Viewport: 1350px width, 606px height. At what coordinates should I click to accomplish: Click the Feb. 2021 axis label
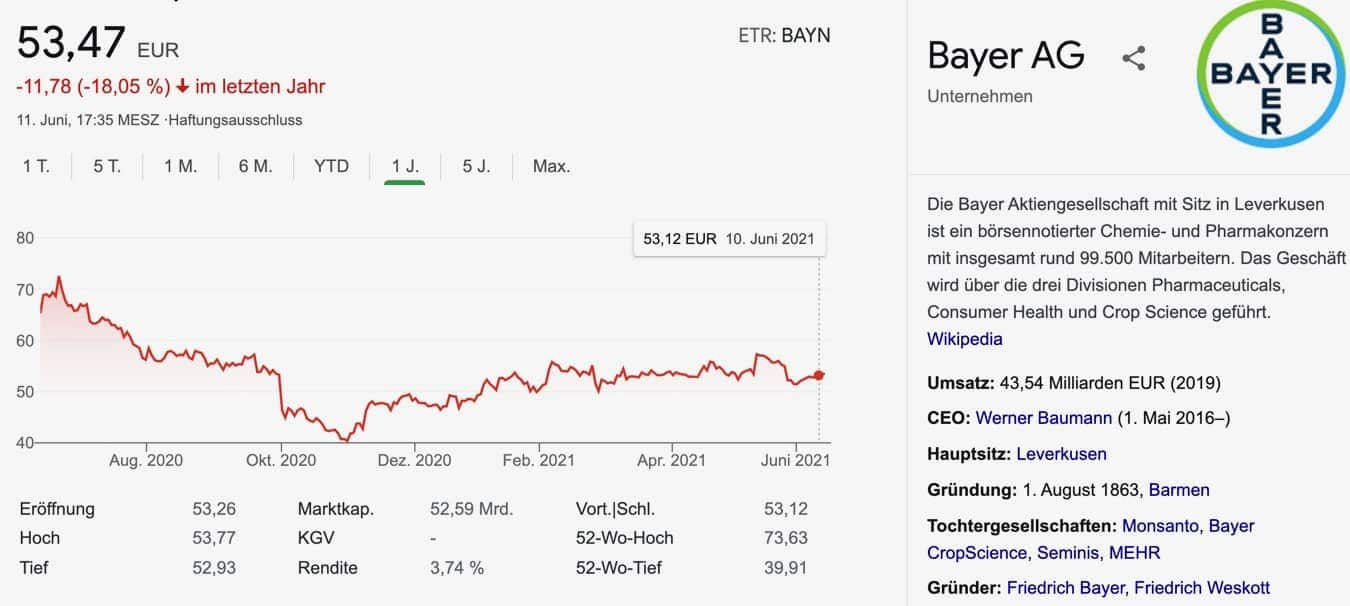pyautogui.click(x=538, y=461)
